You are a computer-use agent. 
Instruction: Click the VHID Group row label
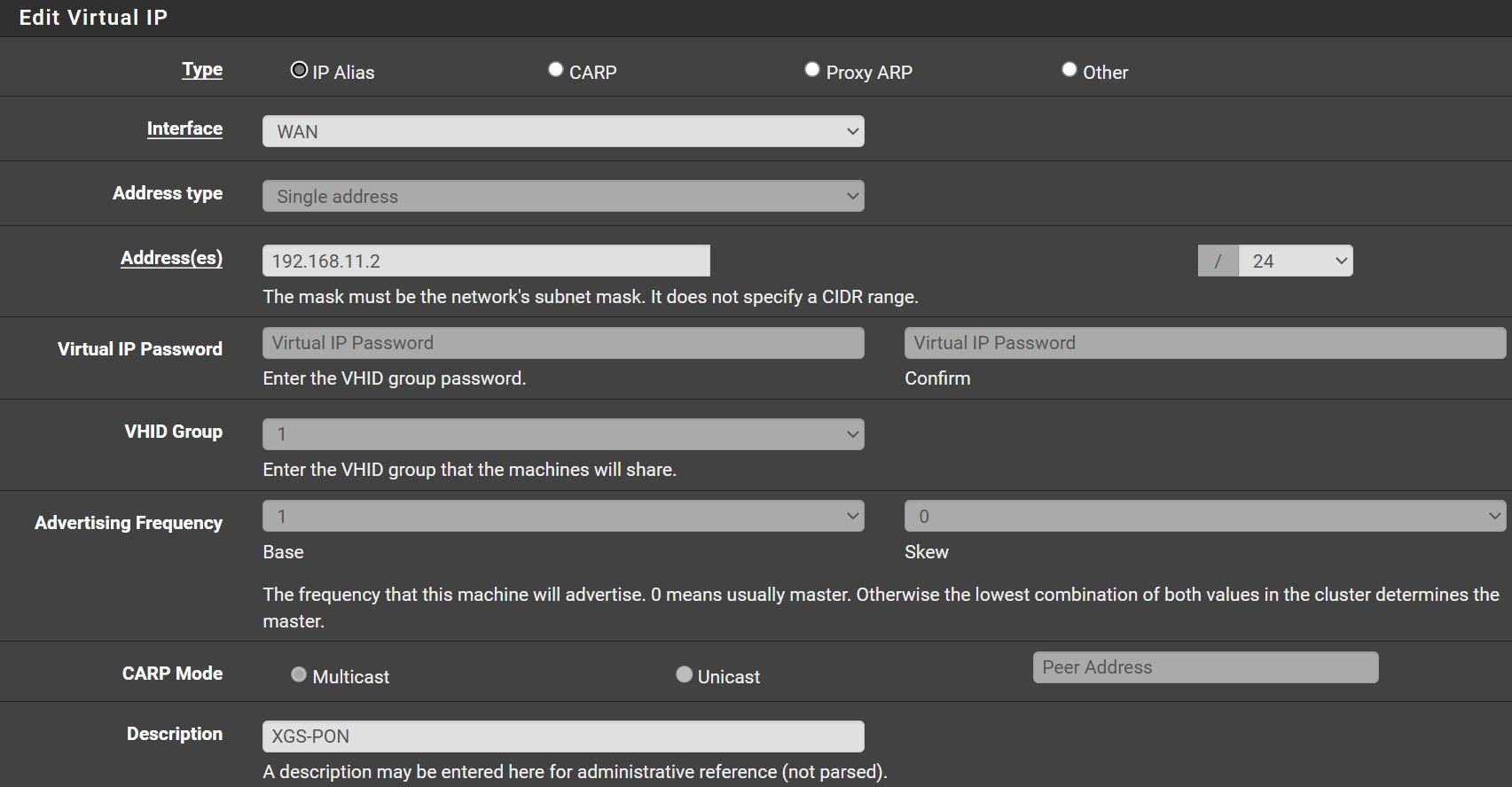point(173,432)
